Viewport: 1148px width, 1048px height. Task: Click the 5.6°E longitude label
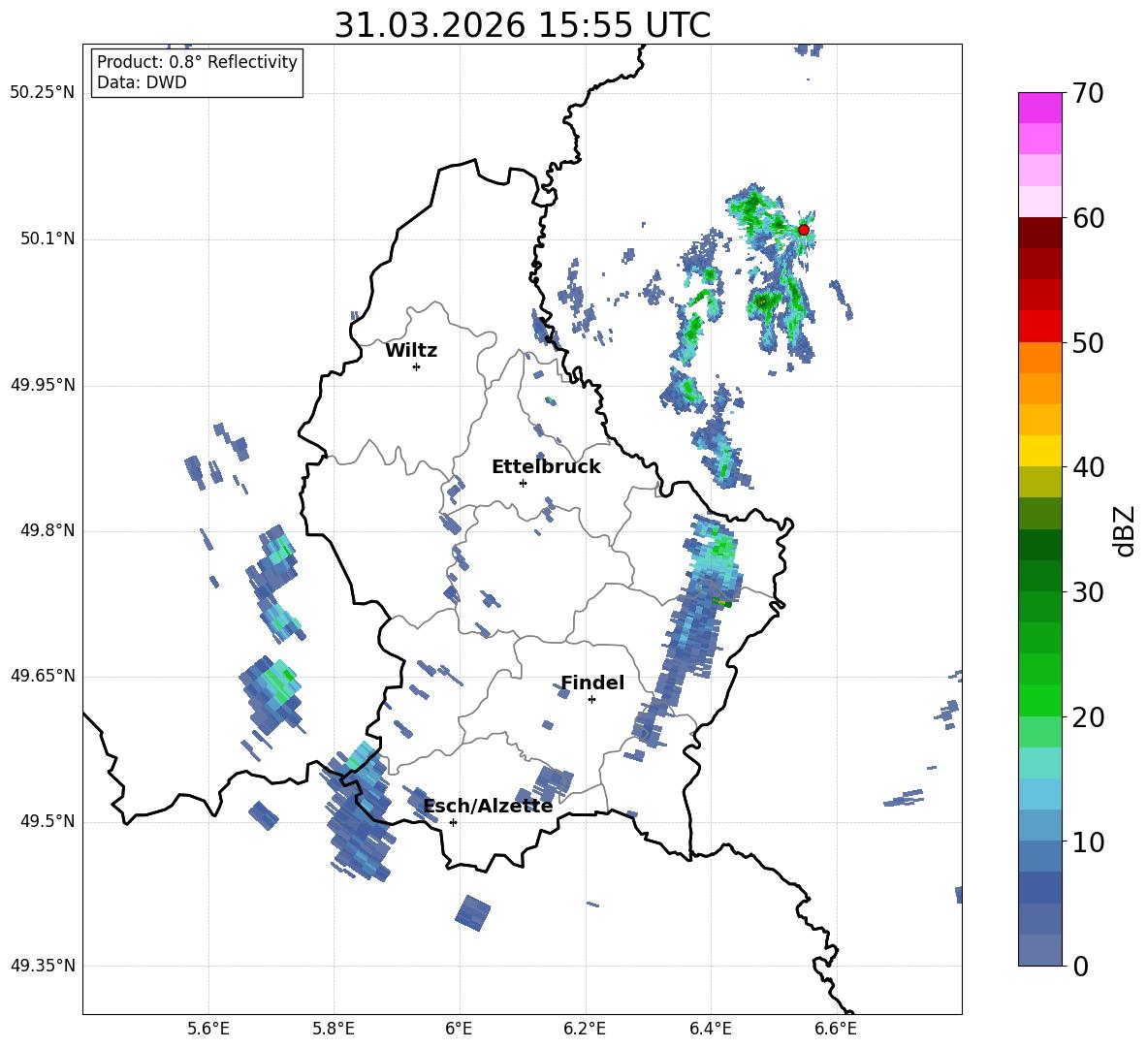click(x=208, y=1029)
